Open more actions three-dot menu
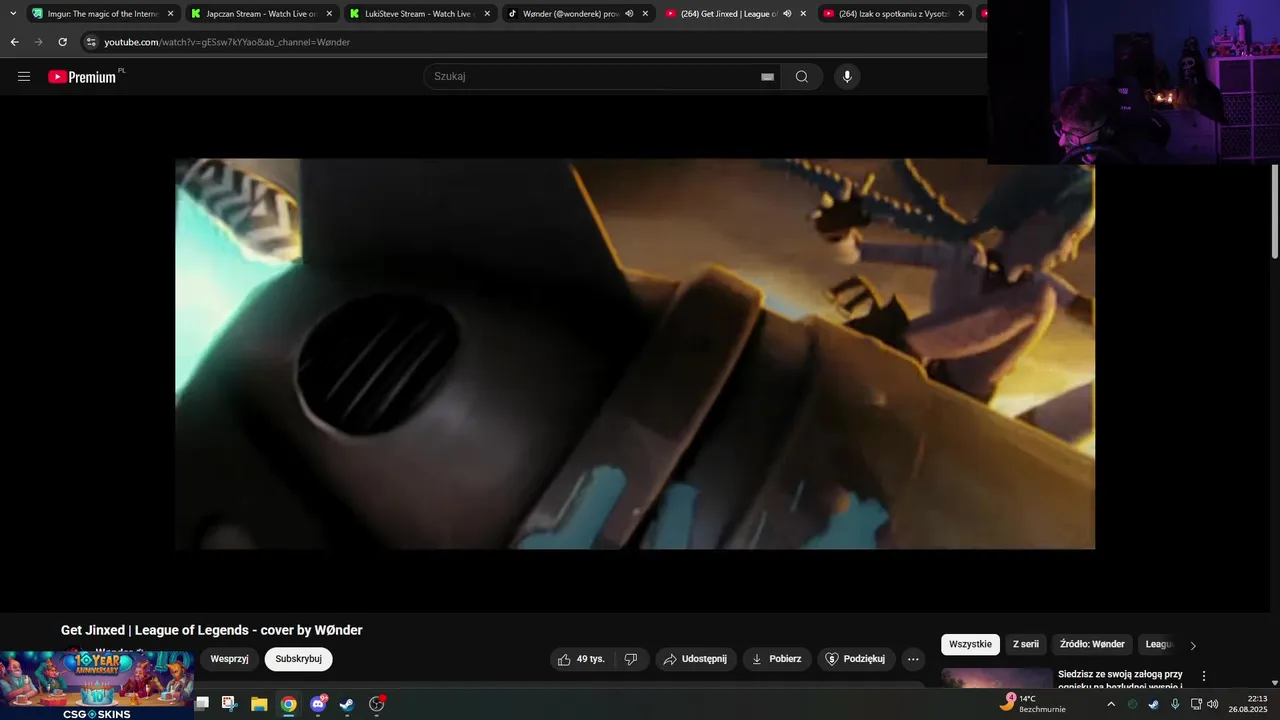The image size is (1280, 720). click(x=913, y=659)
